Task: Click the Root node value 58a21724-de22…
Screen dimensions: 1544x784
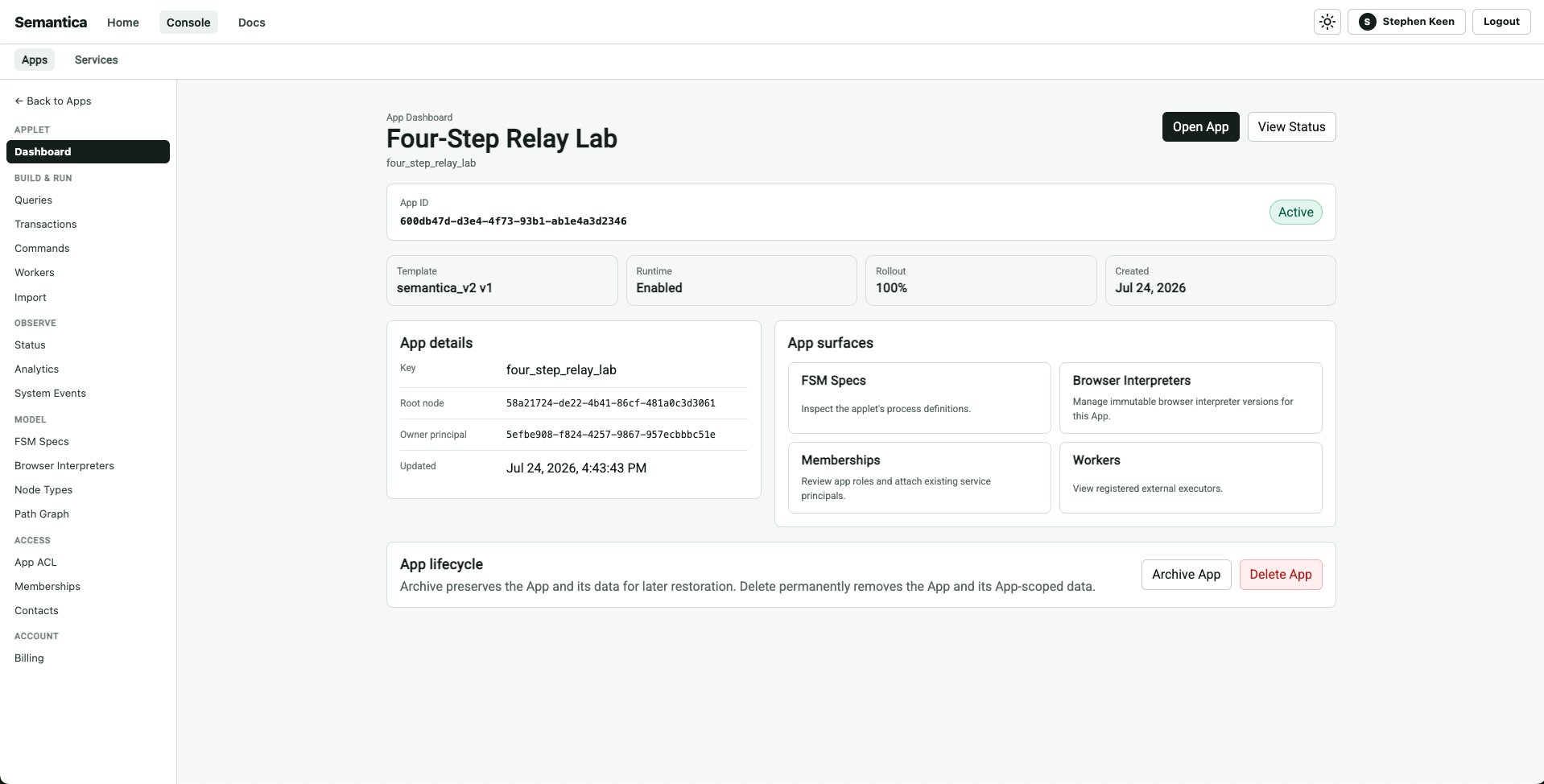Action: click(x=610, y=402)
